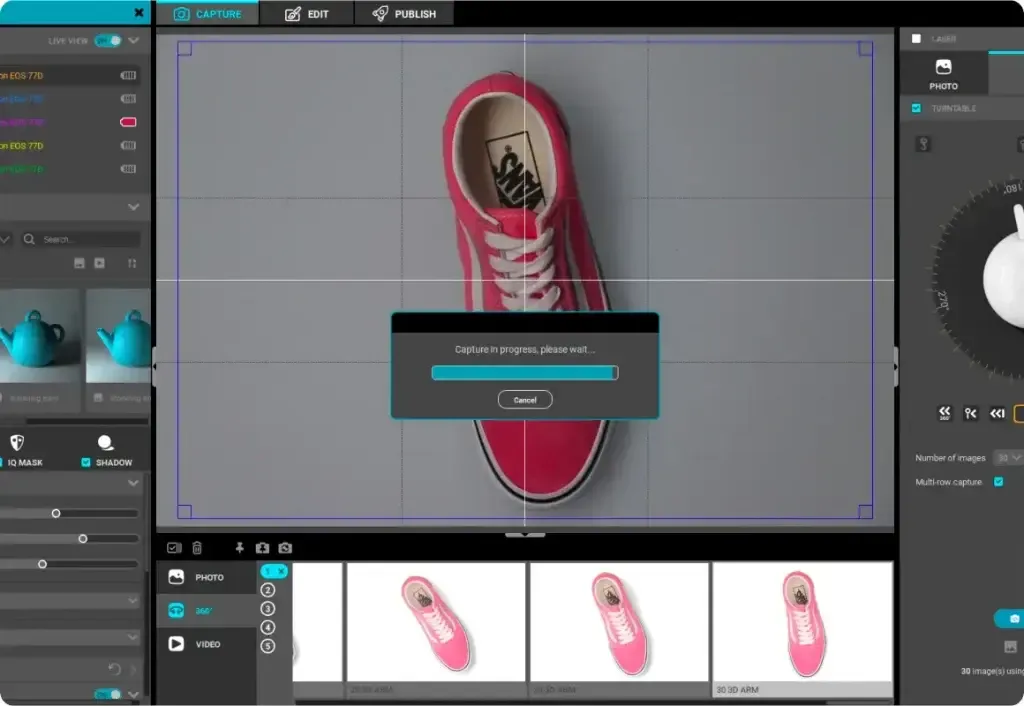Disable the Multi-row capture checkbox
Screen dimensions: 1024x706
point(998,482)
